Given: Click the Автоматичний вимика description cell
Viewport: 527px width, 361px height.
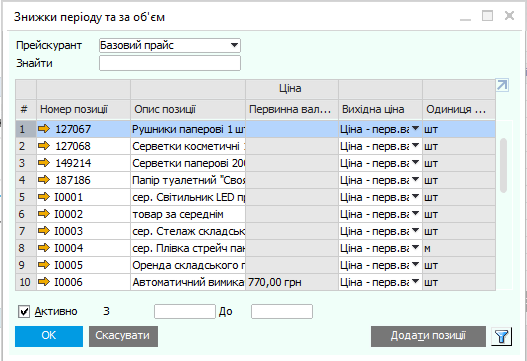Looking at the screenshot, I should (x=188, y=282).
